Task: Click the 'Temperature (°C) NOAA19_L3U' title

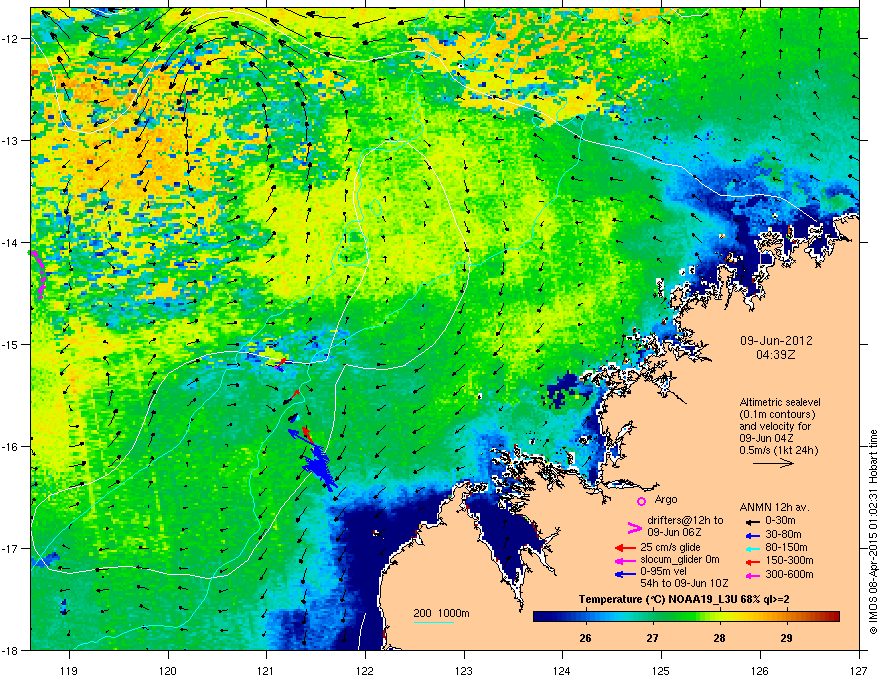Action: coord(658,599)
